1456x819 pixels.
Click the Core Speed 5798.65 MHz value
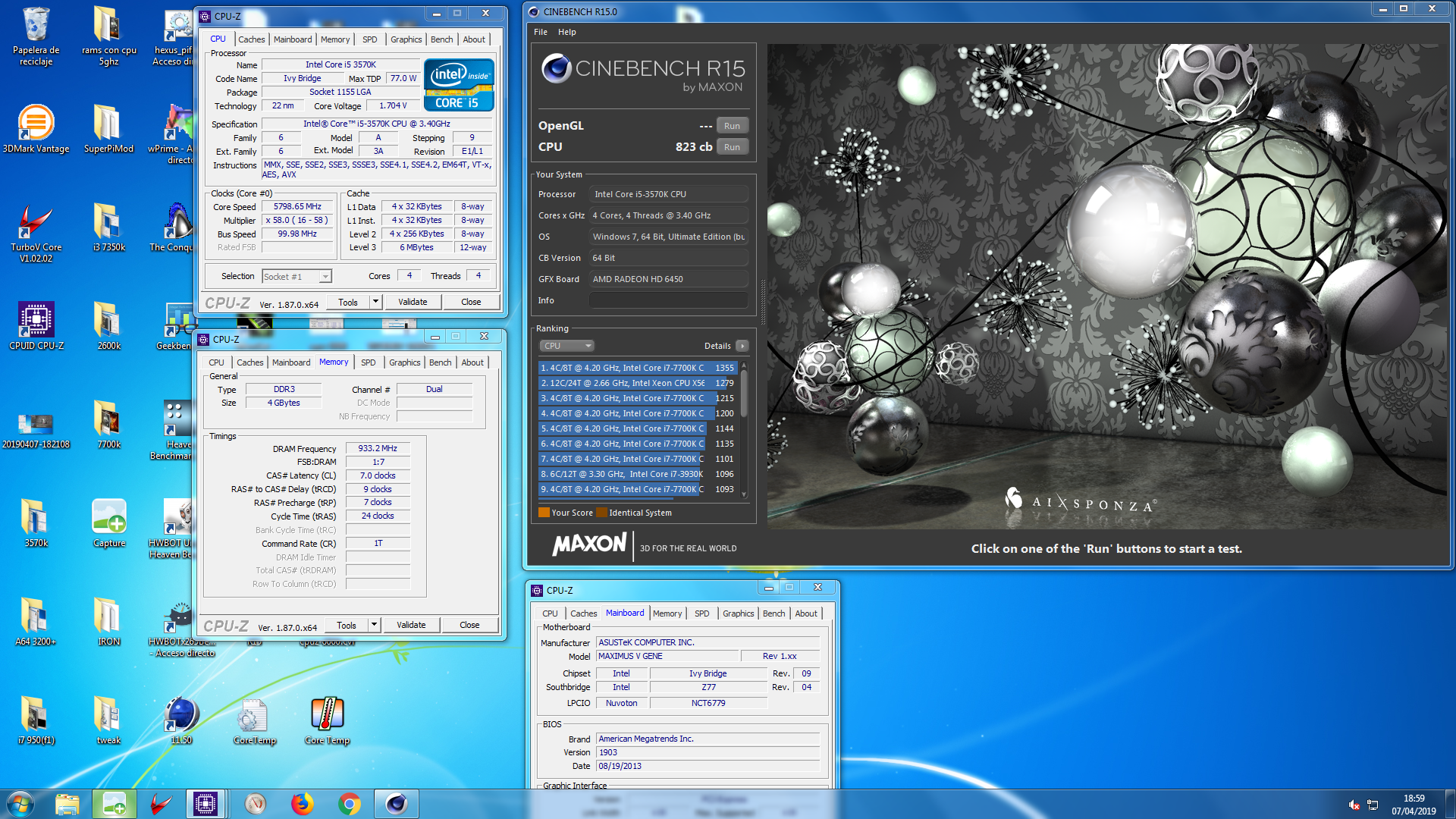click(297, 206)
